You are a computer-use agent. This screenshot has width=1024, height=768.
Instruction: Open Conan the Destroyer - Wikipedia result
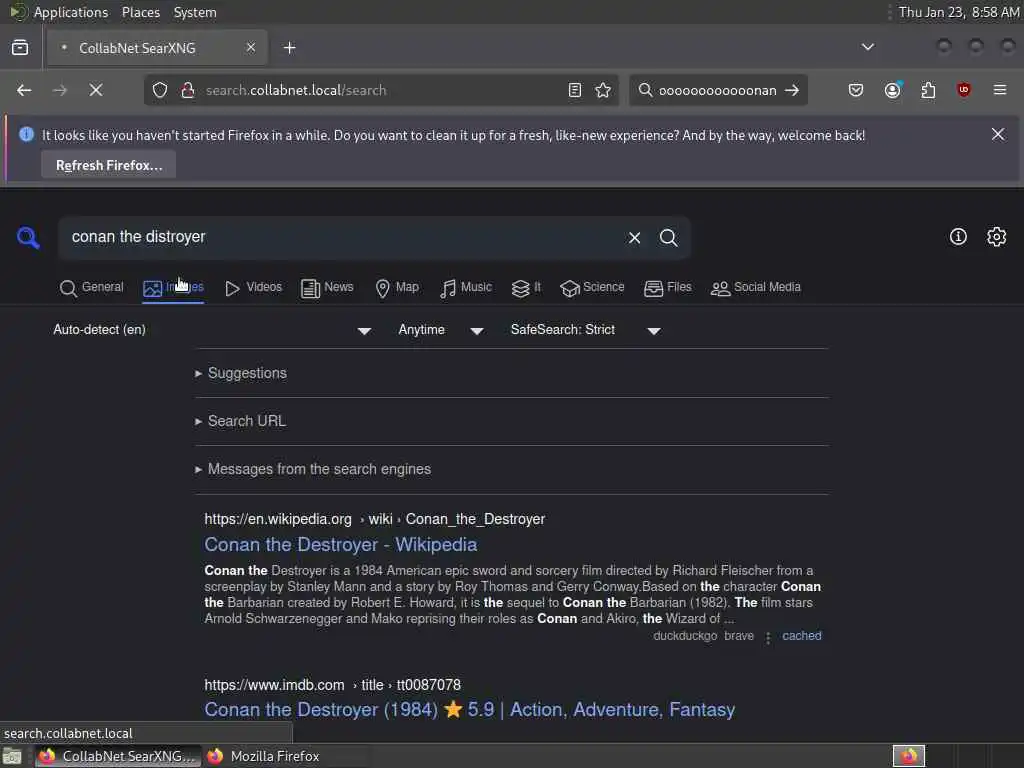click(340, 545)
